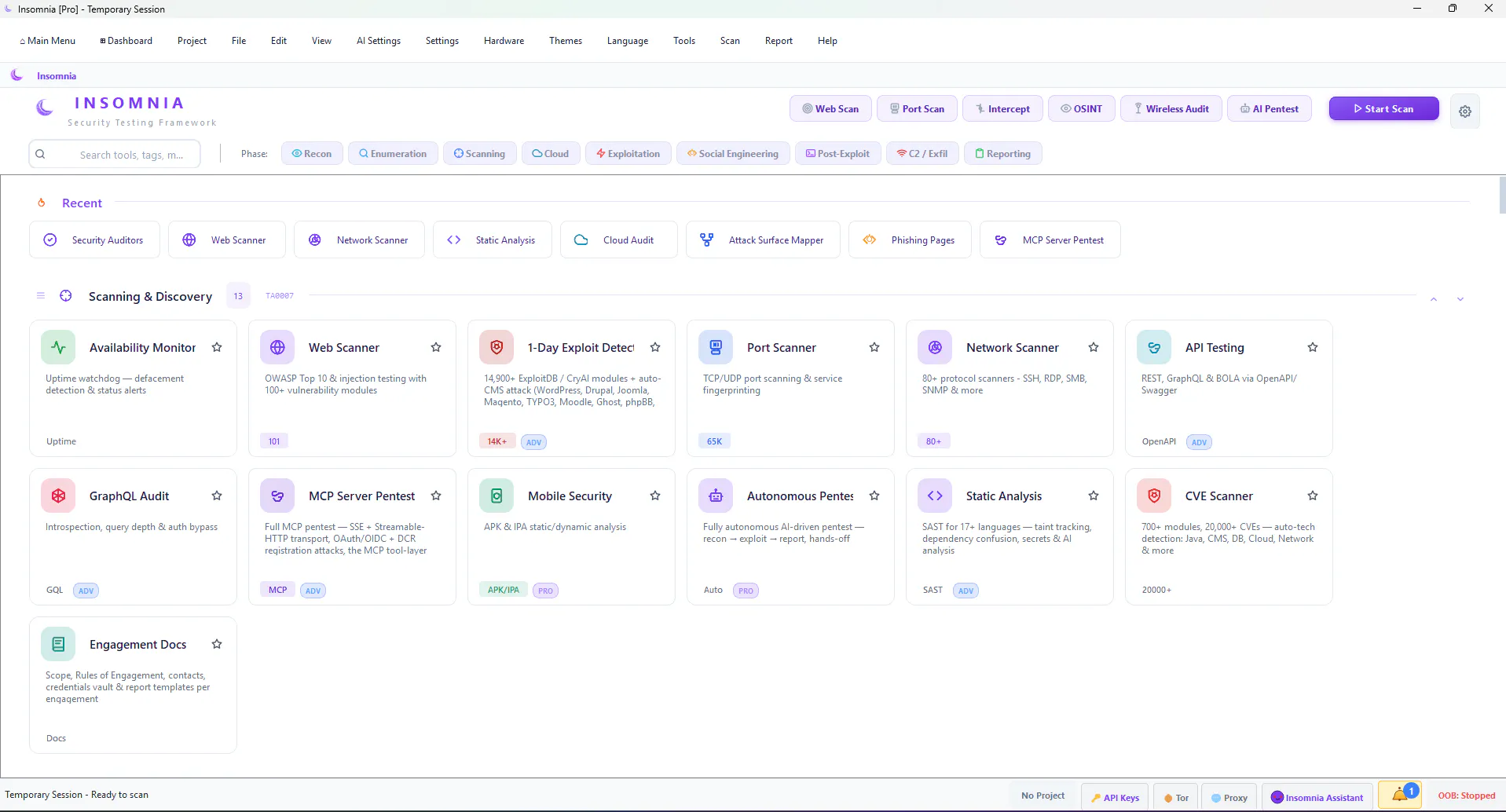Image resolution: width=1506 pixels, height=812 pixels.
Task: Star the API Testing tool
Action: (x=1313, y=347)
